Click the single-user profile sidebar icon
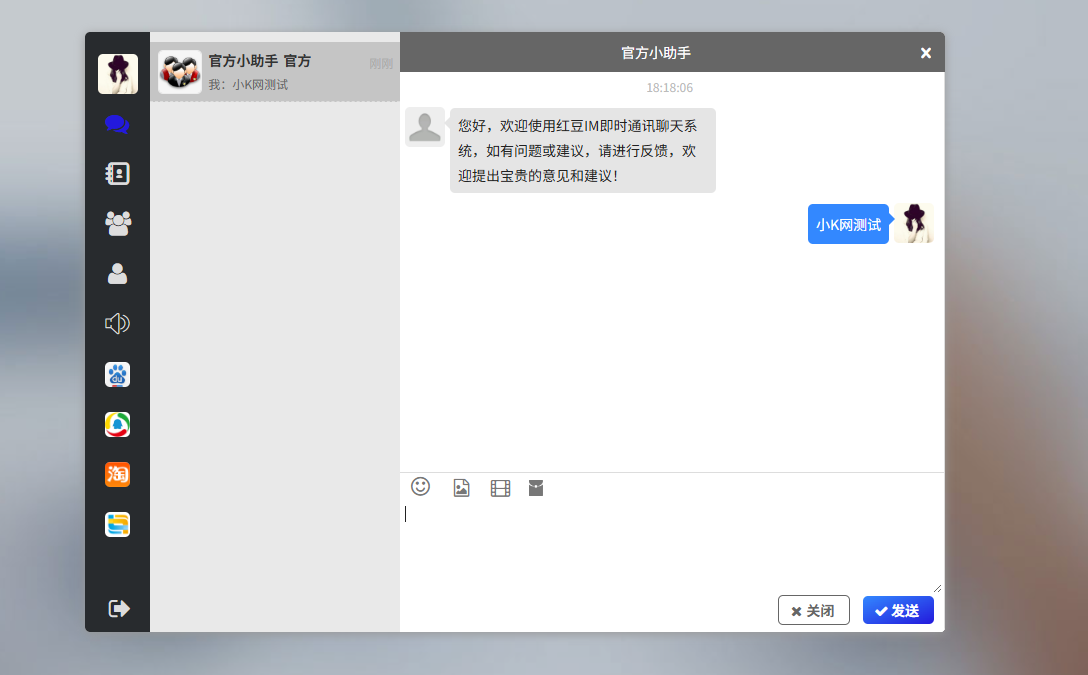The width and height of the screenshot is (1088, 675). [117, 273]
